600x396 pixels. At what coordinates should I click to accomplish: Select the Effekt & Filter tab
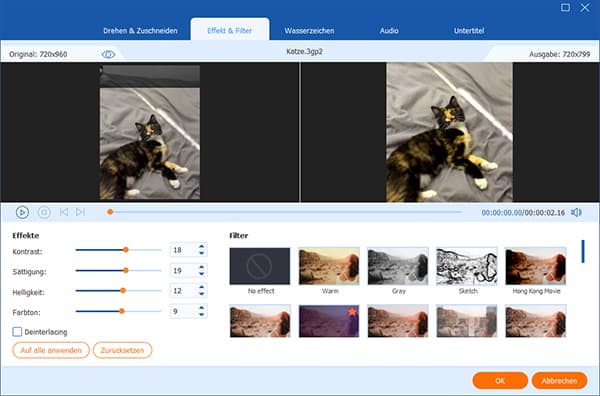click(x=230, y=30)
